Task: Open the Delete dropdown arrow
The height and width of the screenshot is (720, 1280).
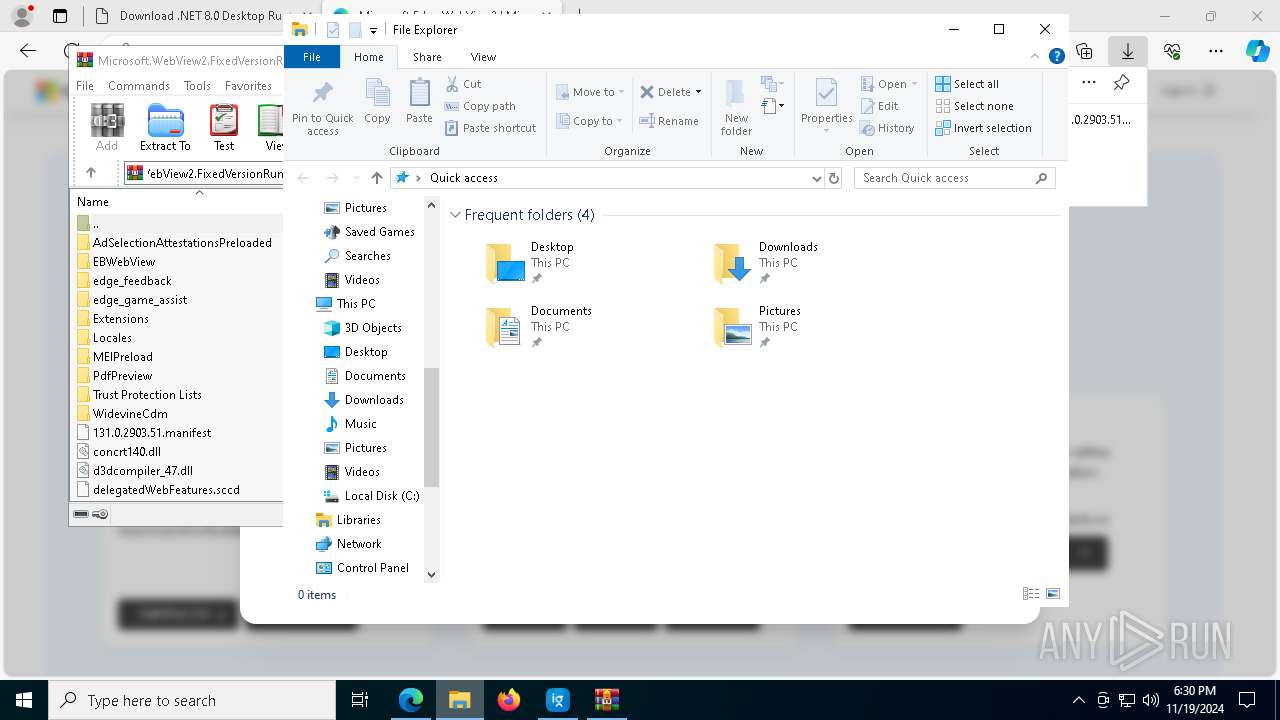Action: point(698,92)
